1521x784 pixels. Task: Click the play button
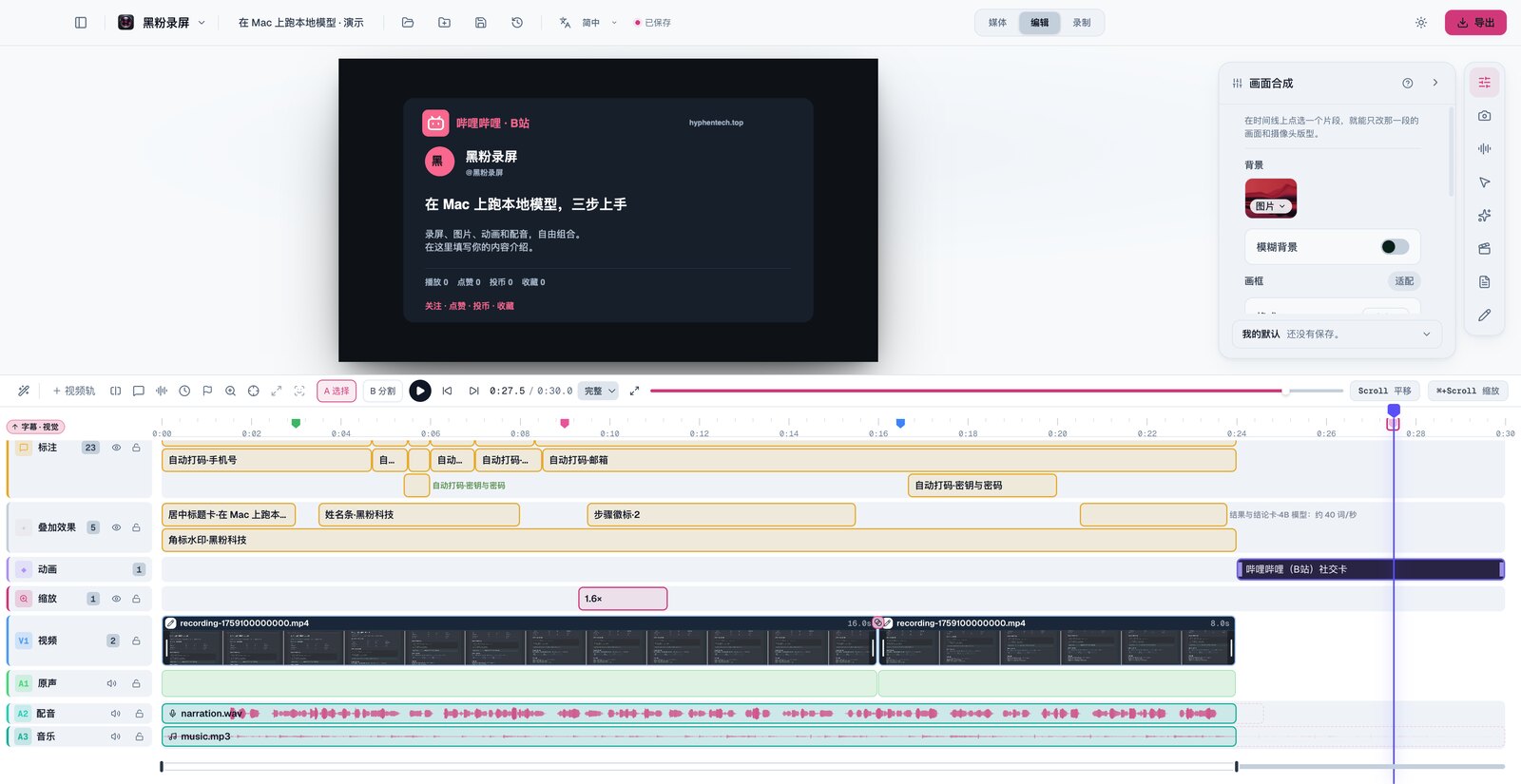(420, 391)
